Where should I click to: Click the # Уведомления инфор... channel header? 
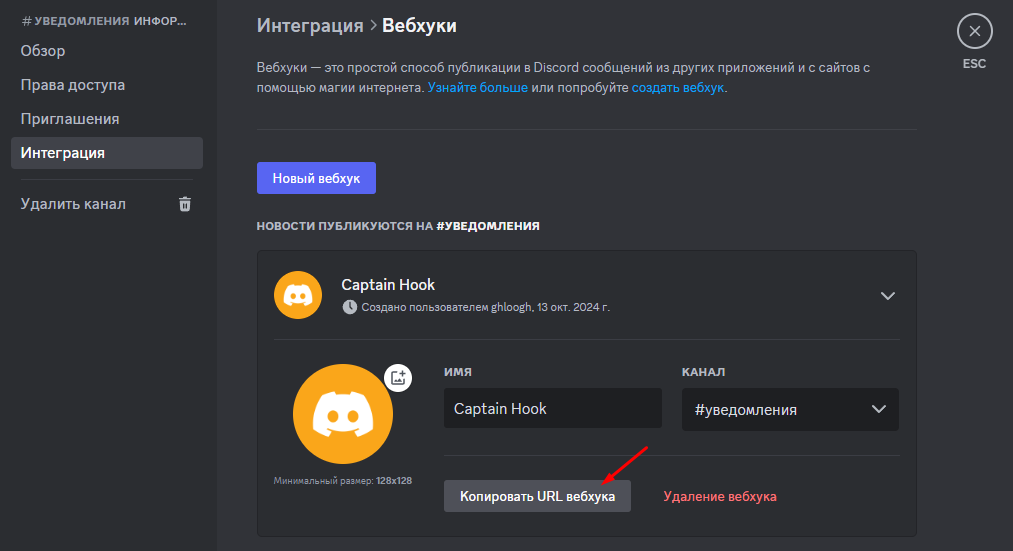tap(104, 21)
